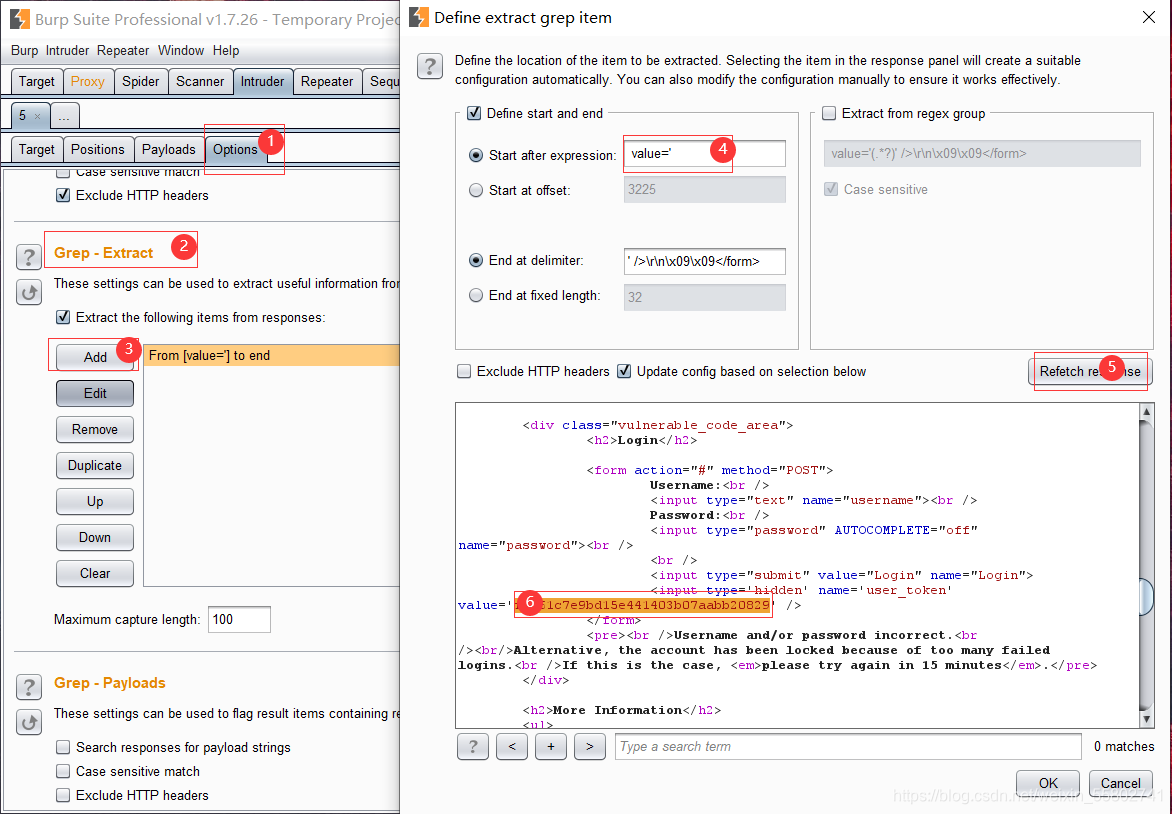
Task: Close the Define extract grep item dialog
Action: (x=1149, y=17)
